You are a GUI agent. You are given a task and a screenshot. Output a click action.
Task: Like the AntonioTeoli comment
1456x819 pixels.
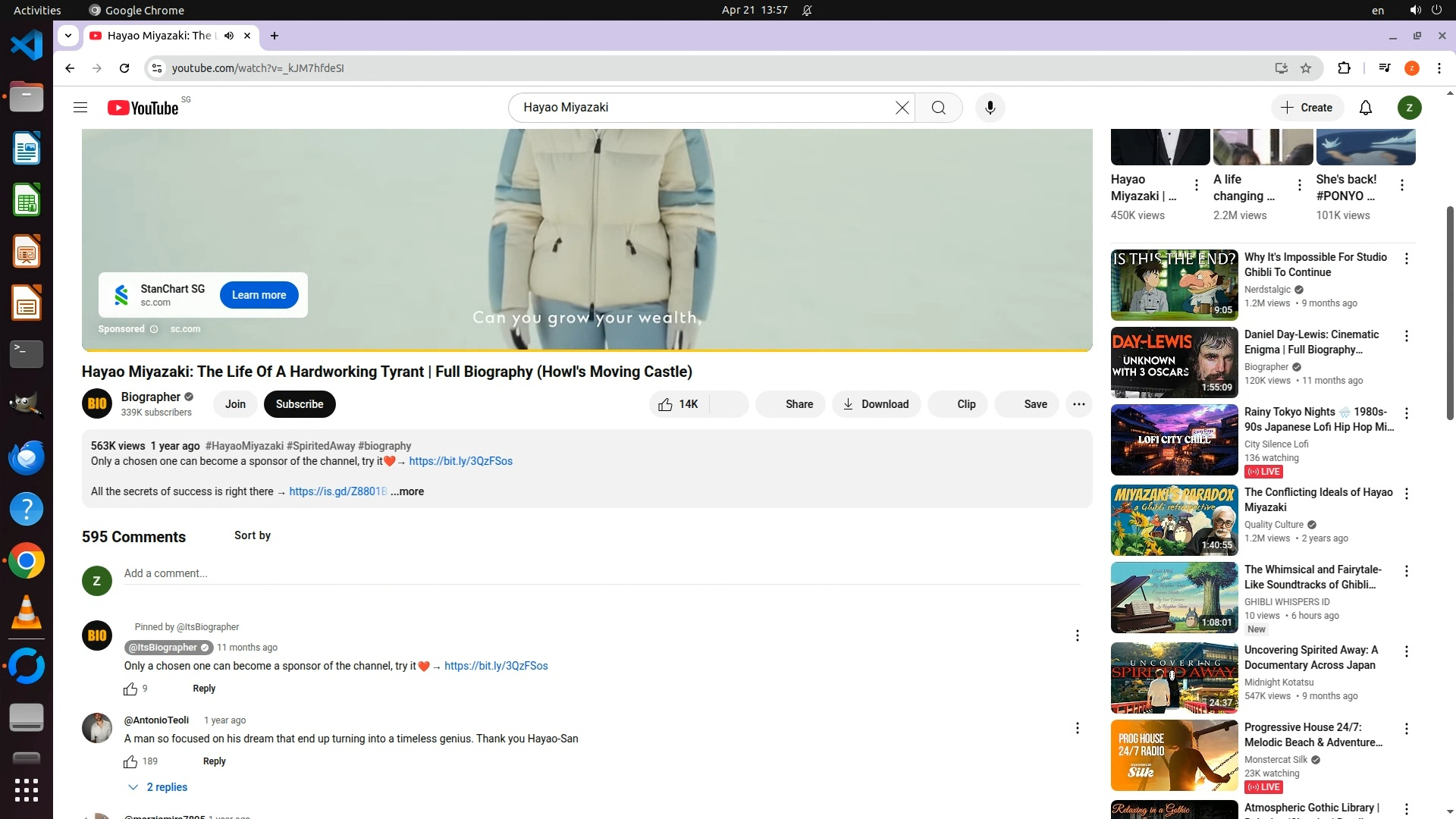tap(130, 761)
